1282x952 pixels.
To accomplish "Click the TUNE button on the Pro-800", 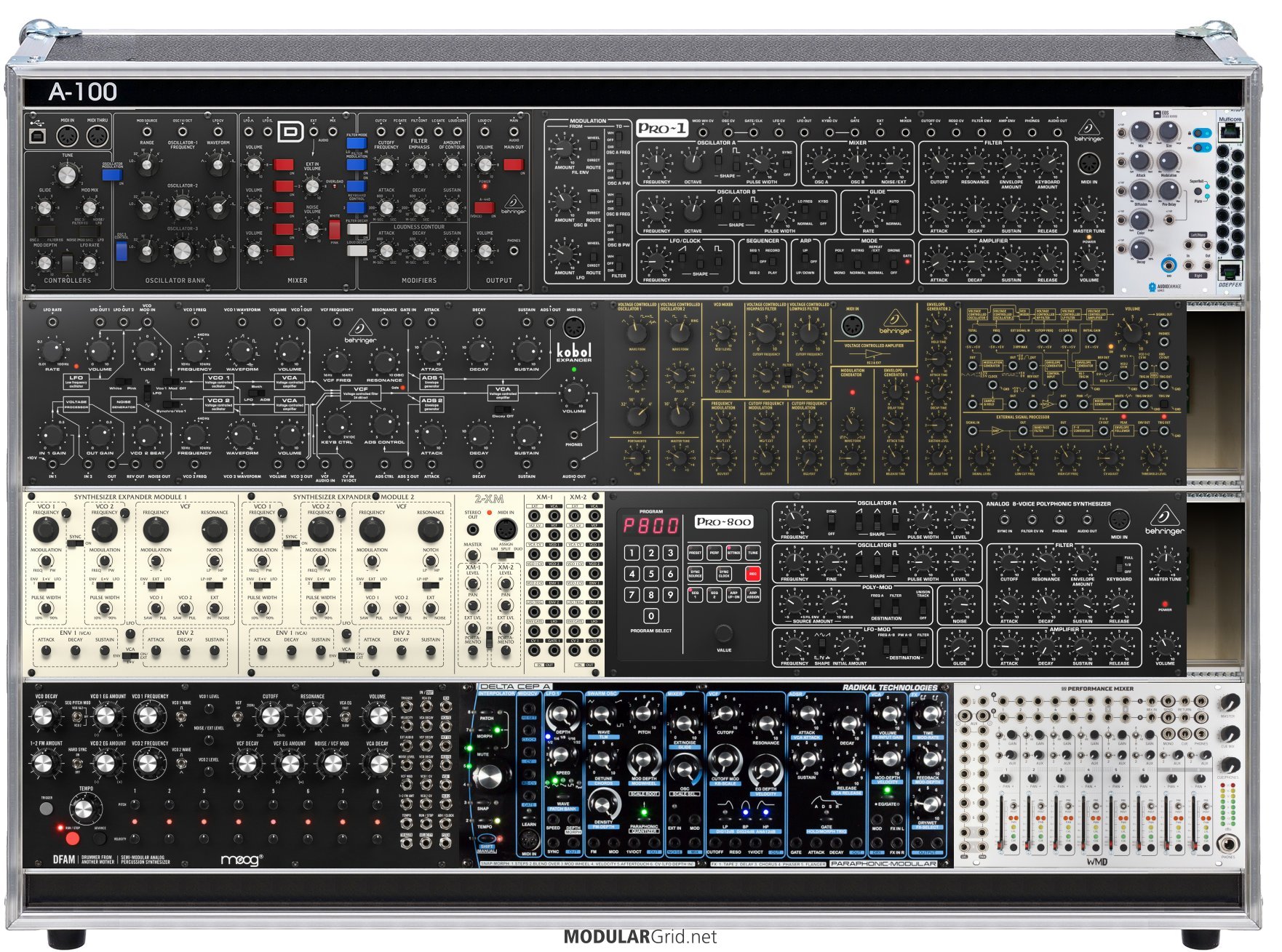I will click(753, 553).
